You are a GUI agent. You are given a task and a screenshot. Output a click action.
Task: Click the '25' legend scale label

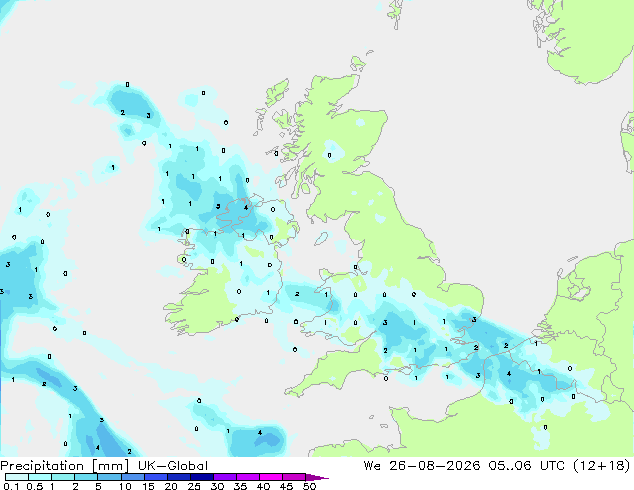pyautogui.click(x=194, y=486)
